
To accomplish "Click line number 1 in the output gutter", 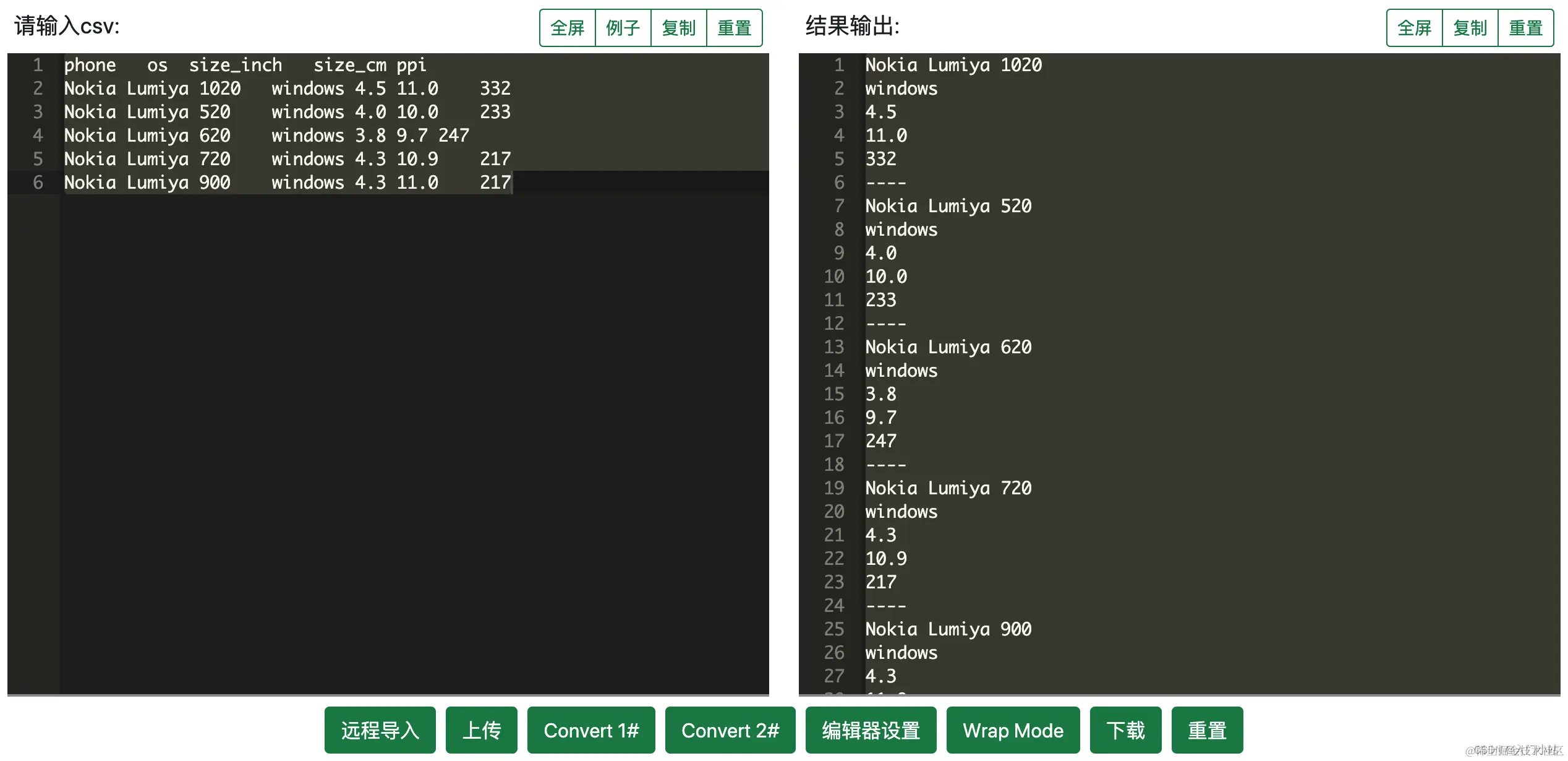I will (839, 65).
